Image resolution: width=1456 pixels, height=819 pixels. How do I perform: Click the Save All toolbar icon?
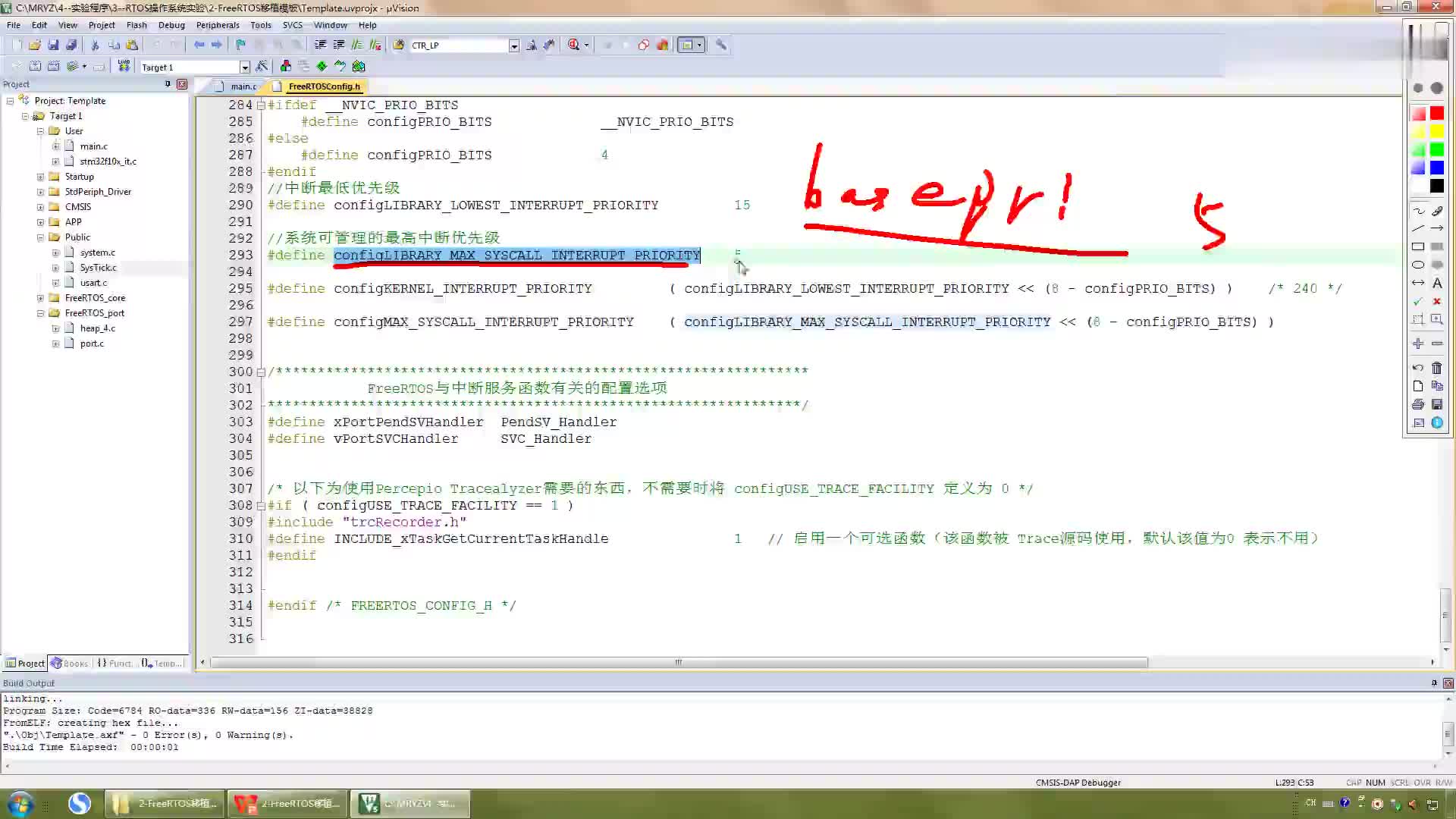coord(71,45)
